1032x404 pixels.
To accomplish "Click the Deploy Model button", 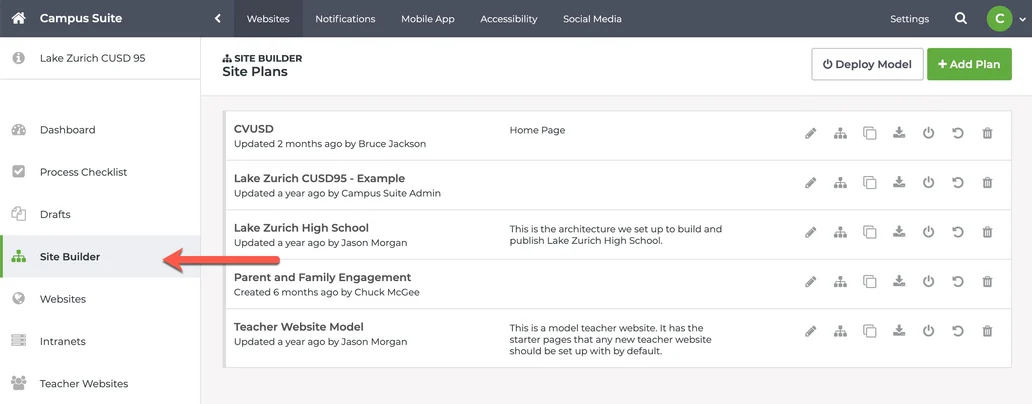I will [x=866, y=64].
